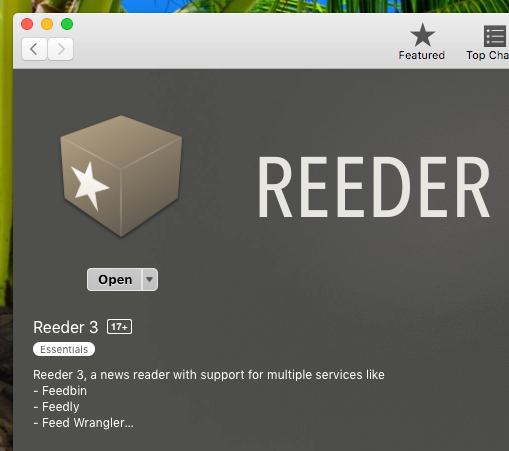Image resolution: width=509 pixels, height=451 pixels.
Task: Switch to the Top Charts tab
Action: pyautogui.click(x=488, y=42)
